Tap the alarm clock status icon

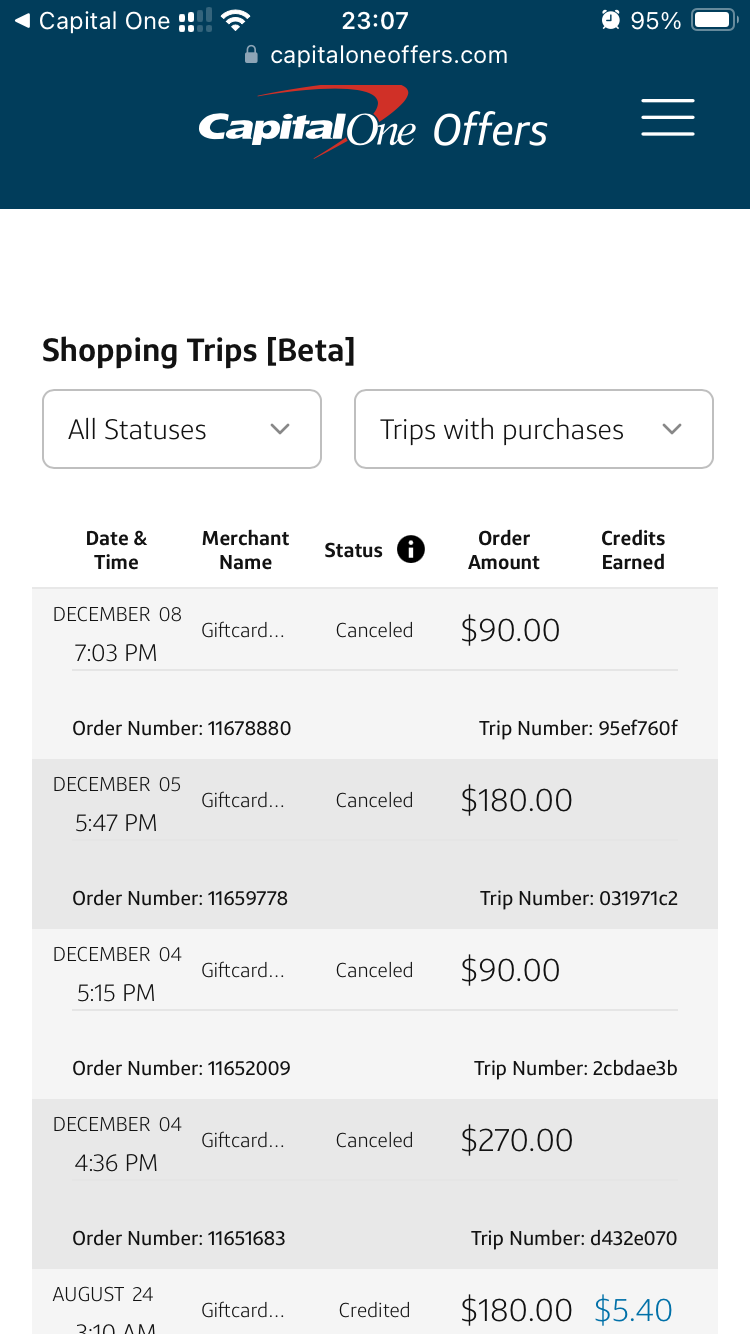tap(610, 20)
